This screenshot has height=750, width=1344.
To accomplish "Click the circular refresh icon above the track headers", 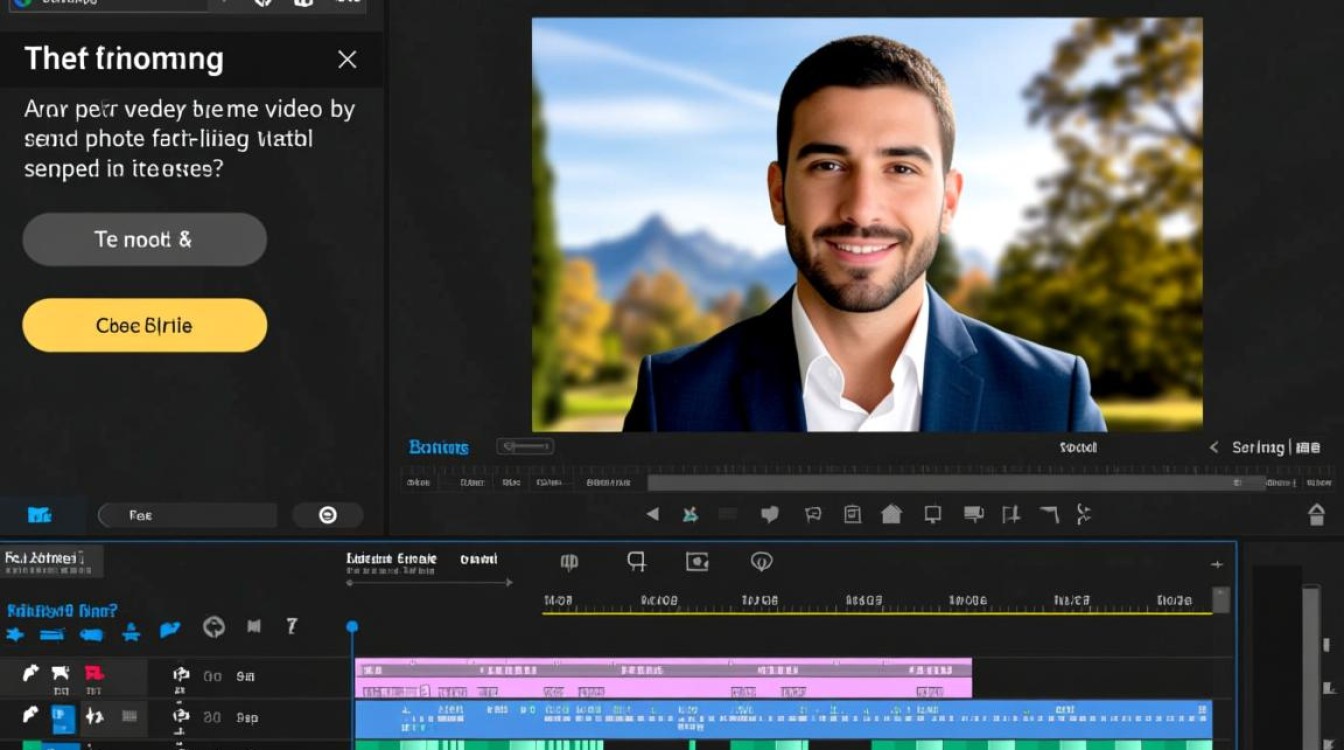I will tap(213, 627).
